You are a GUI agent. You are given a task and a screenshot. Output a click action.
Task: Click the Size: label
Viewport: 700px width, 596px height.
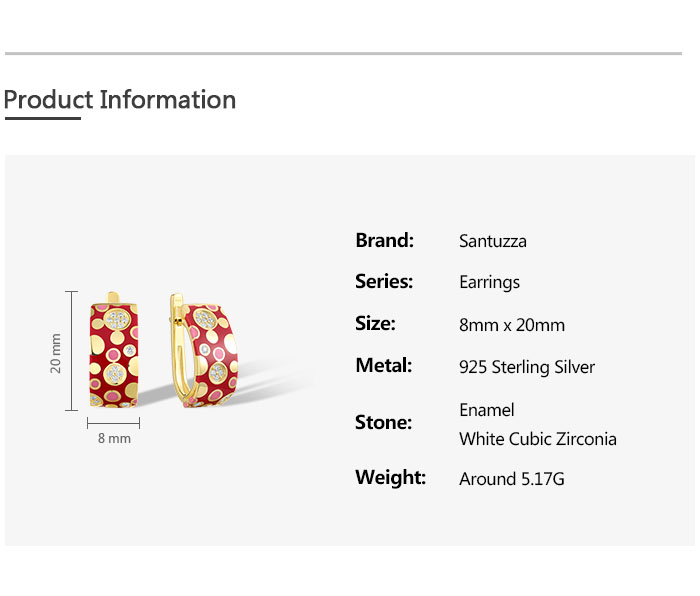coord(375,323)
